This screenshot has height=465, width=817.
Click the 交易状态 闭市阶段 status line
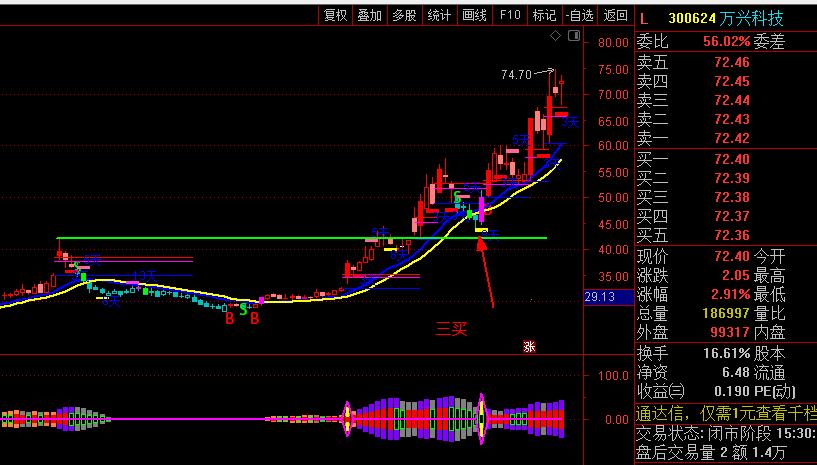pos(725,434)
